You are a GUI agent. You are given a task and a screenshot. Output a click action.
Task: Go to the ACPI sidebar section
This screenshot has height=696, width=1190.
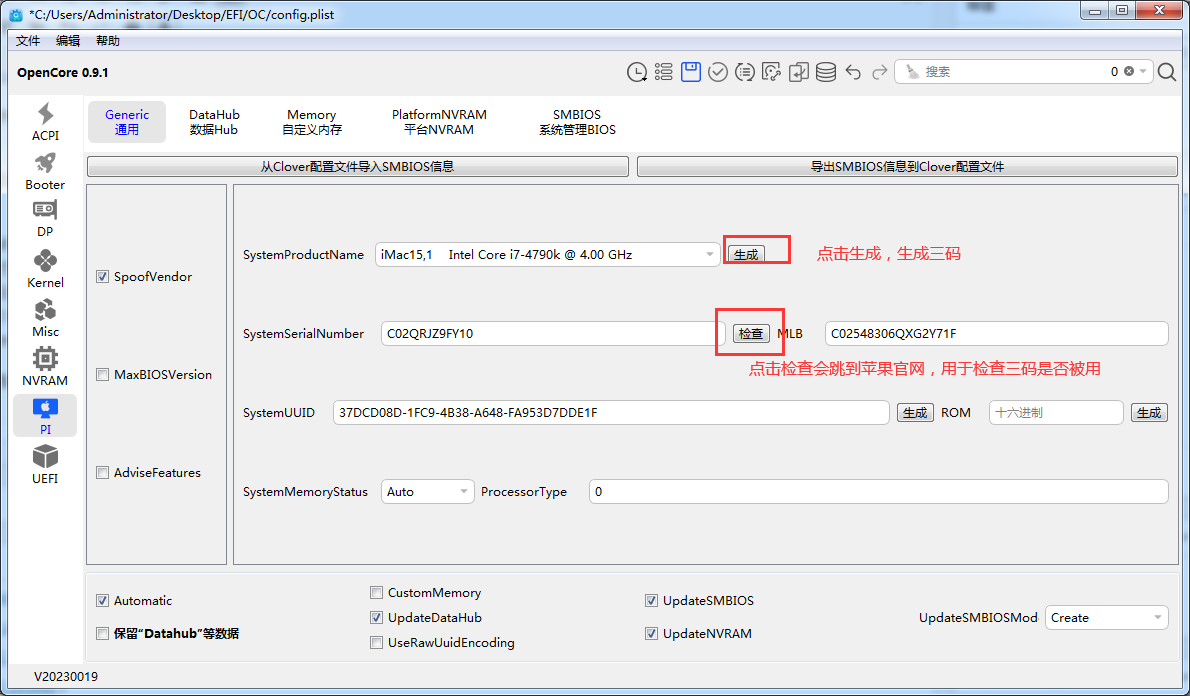click(45, 122)
